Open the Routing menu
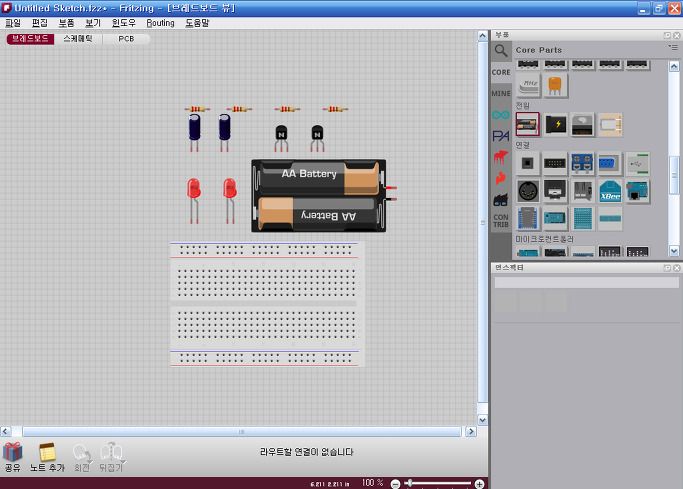 (160, 23)
